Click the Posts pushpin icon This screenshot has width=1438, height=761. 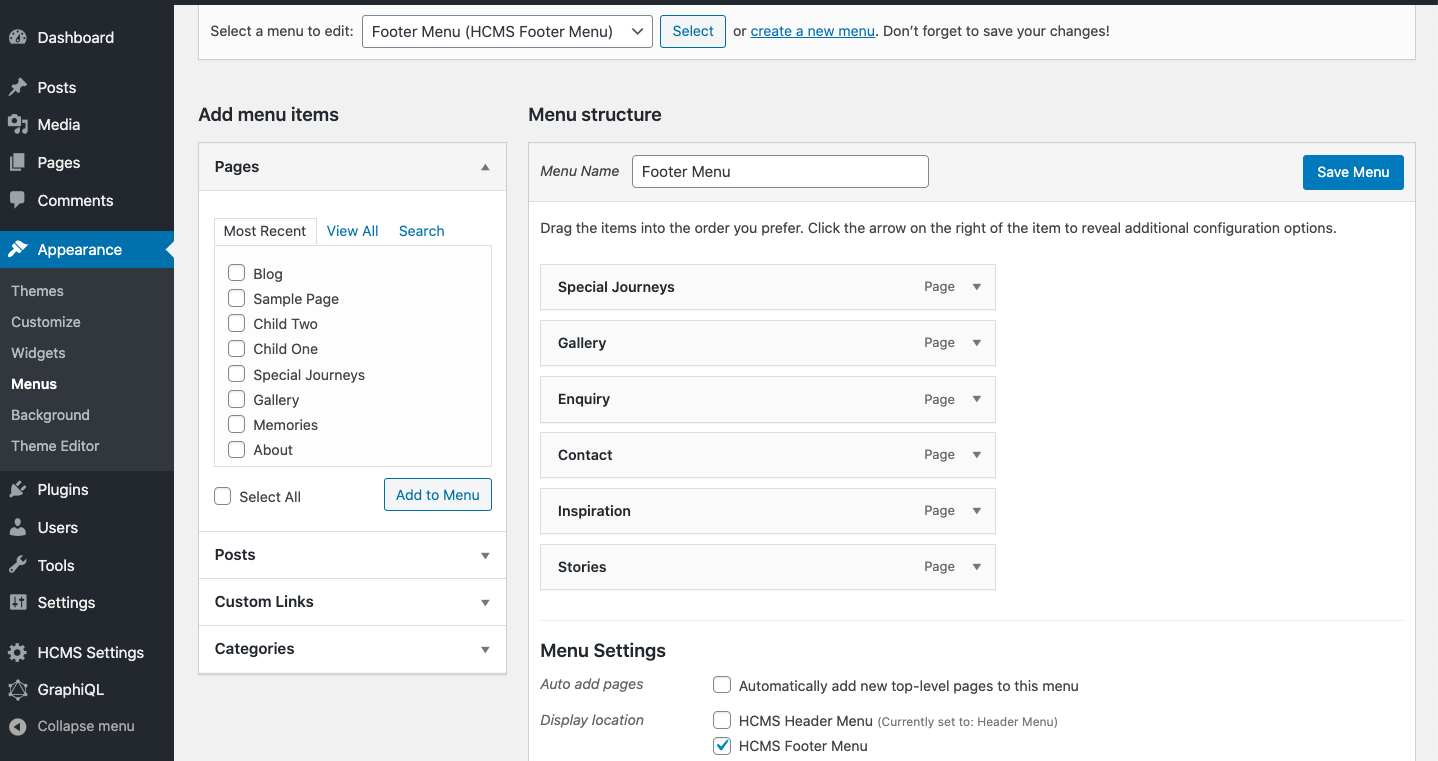click(18, 88)
